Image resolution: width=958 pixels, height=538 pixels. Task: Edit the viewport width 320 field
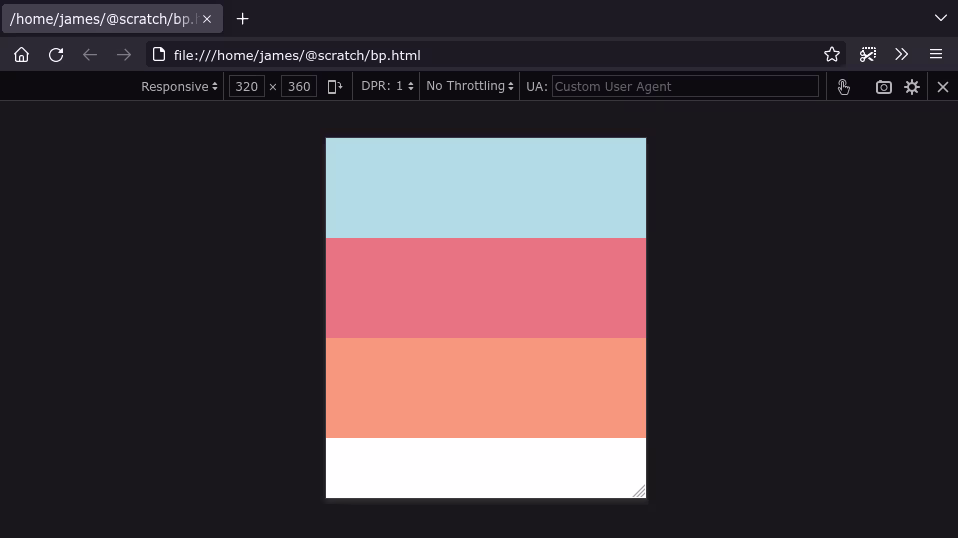tap(246, 87)
